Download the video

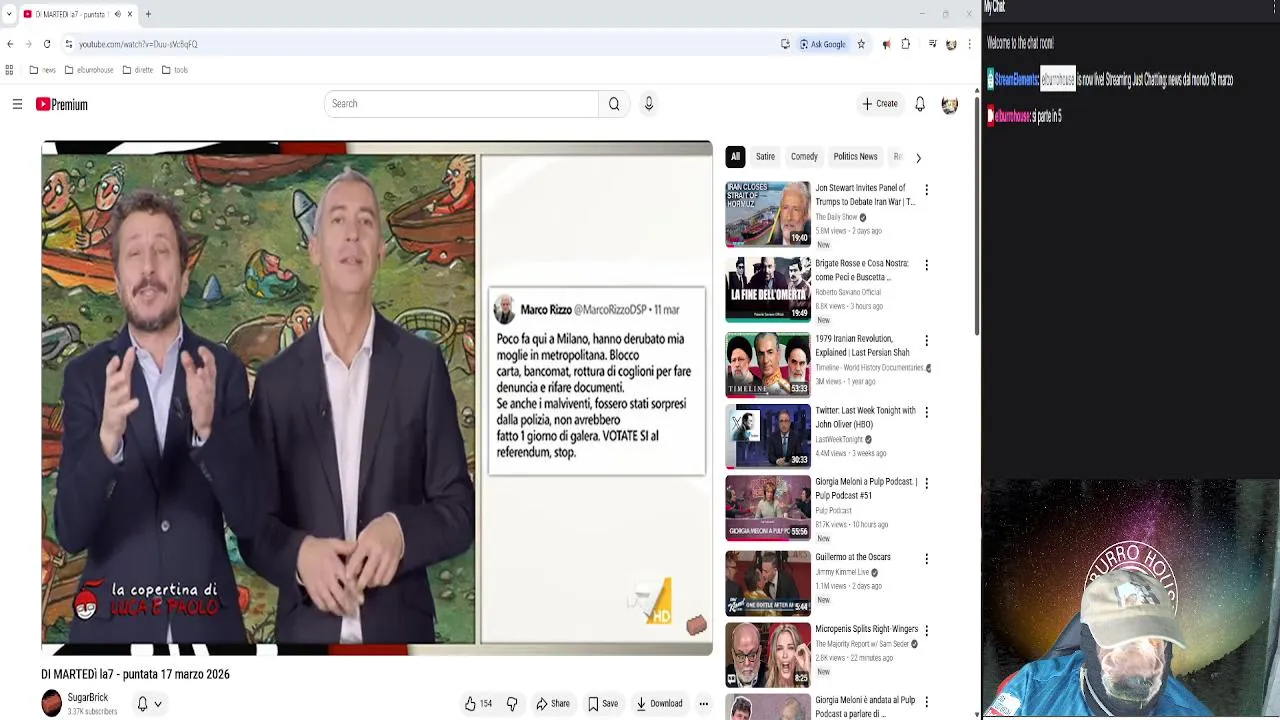point(659,704)
